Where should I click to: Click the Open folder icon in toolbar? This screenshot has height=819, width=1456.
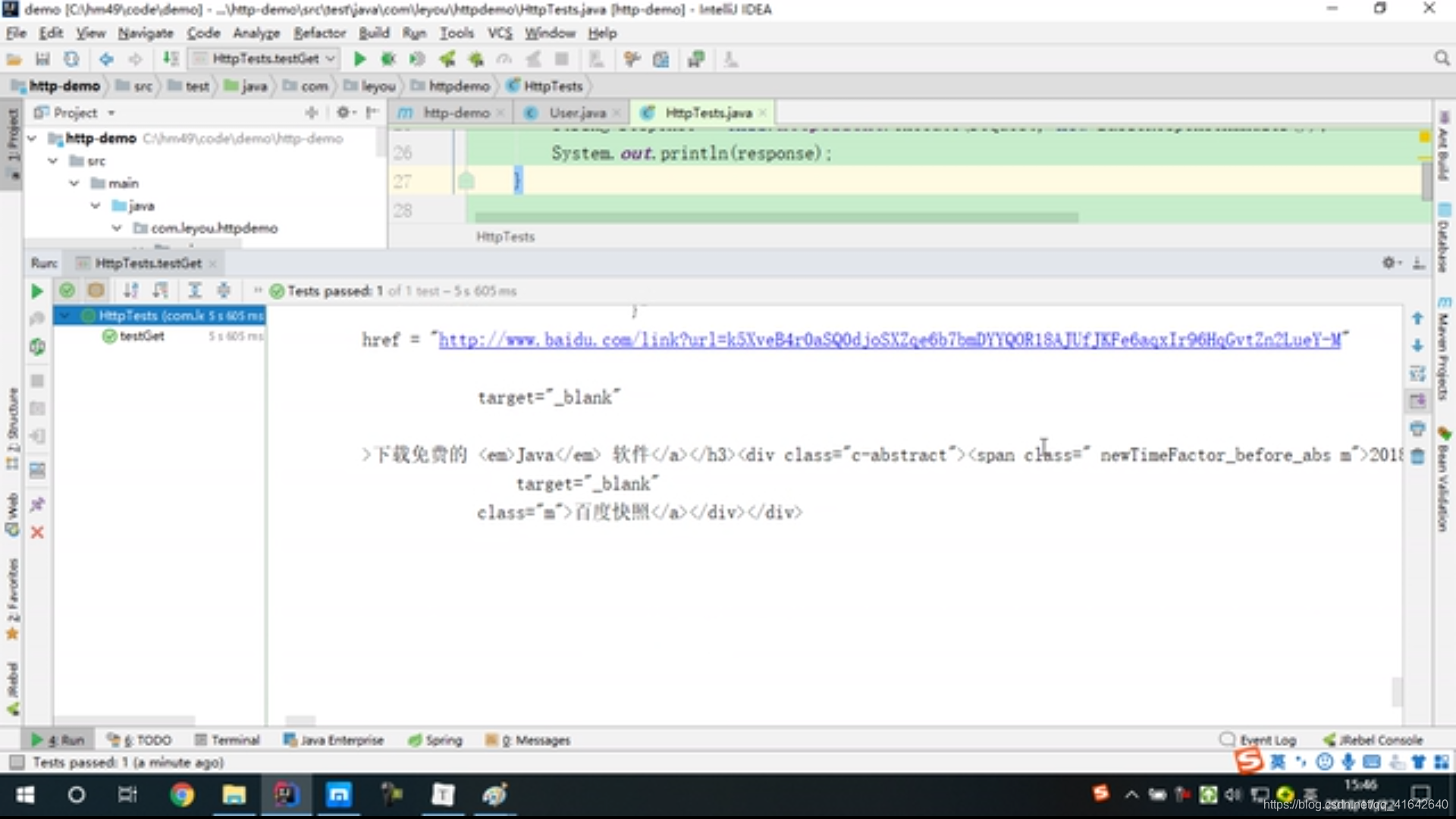[14, 59]
